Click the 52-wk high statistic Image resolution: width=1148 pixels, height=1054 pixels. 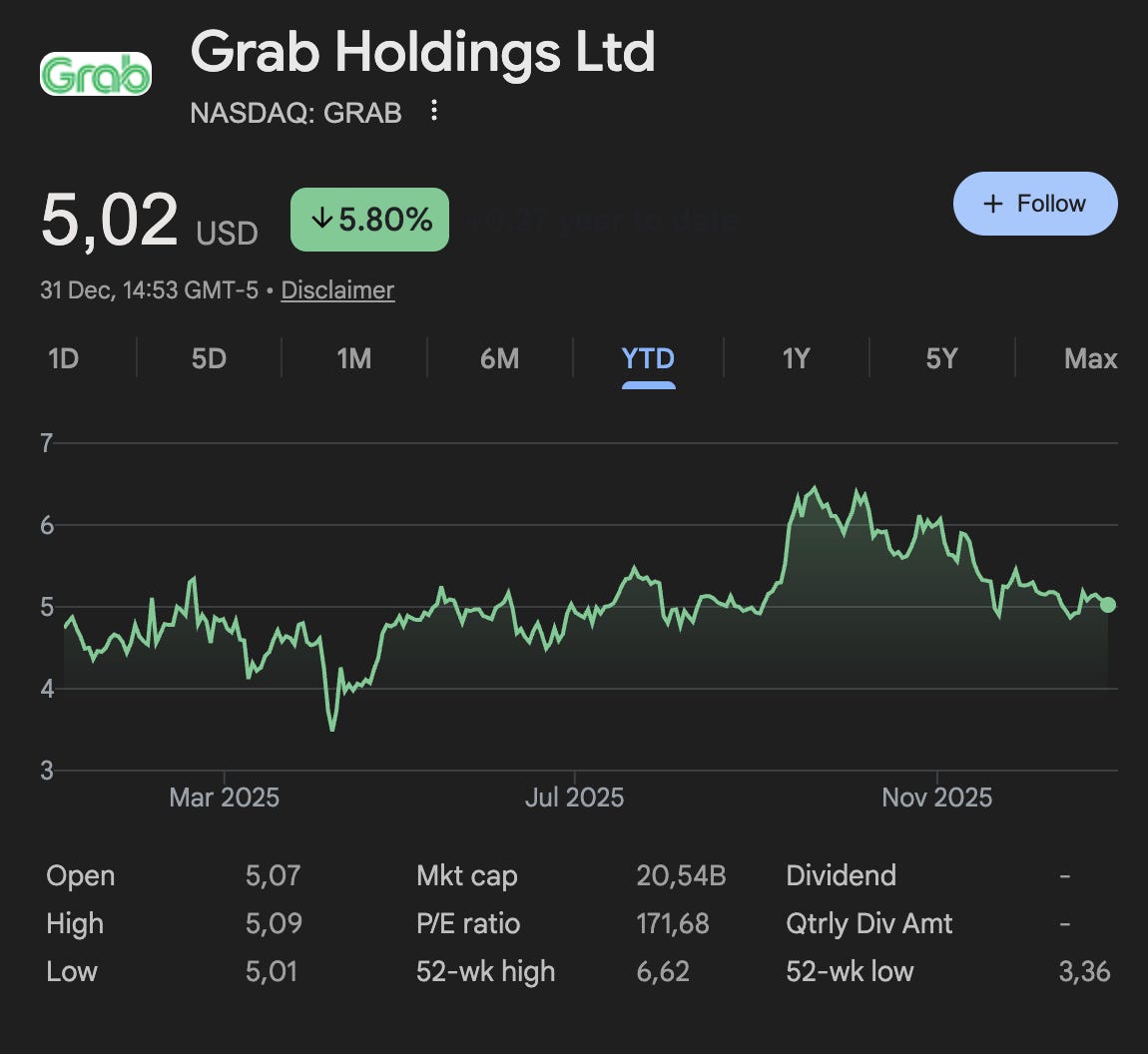pyautogui.click(x=485, y=971)
